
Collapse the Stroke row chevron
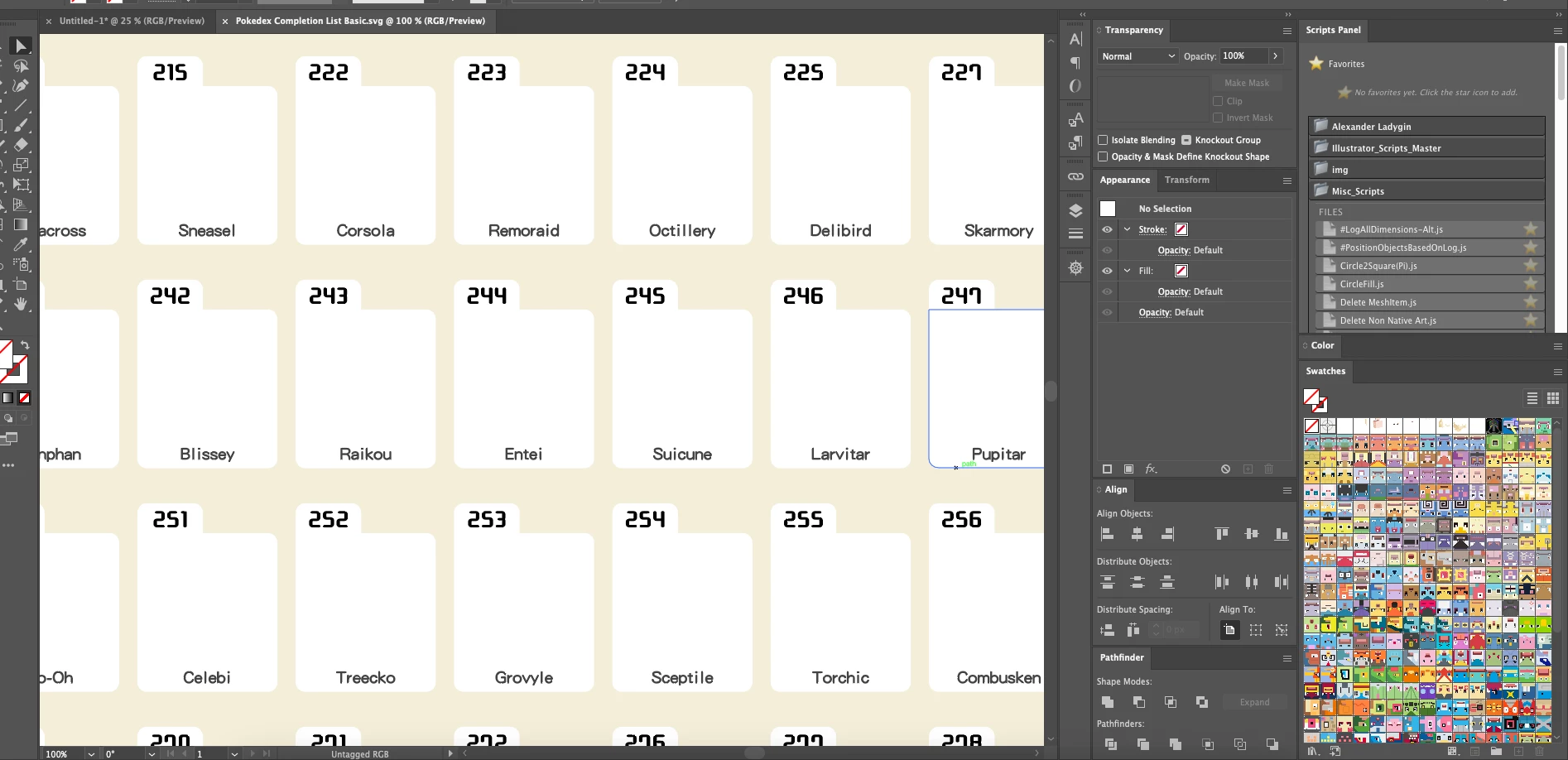tap(1127, 229)
